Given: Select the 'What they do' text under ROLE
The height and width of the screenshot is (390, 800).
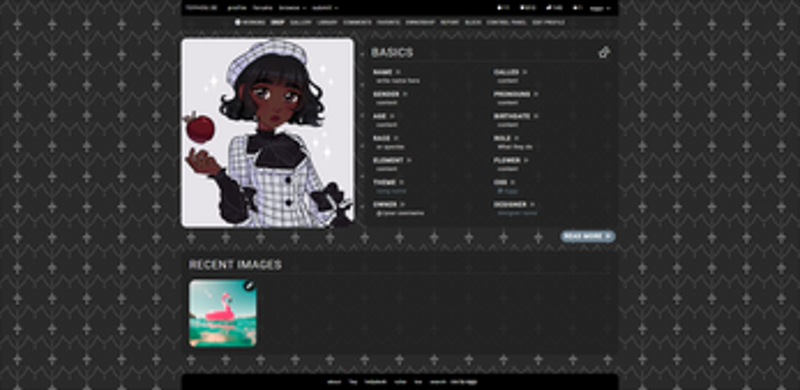Looking at the screenshot, I should [x=515, y=147].
